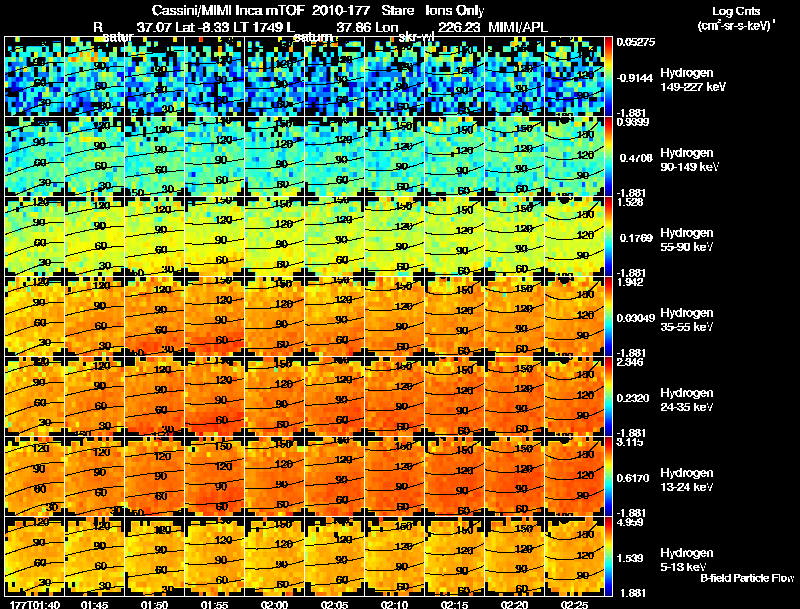Screen dimensions: 800x609
Task: Open the 90-149 keV panel at 02:20
Action: tap(514, 157)
